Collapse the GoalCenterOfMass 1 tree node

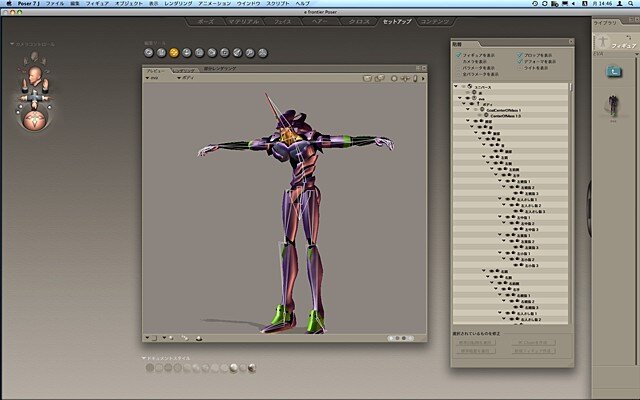pyautogui.click(x=468, y=110)
